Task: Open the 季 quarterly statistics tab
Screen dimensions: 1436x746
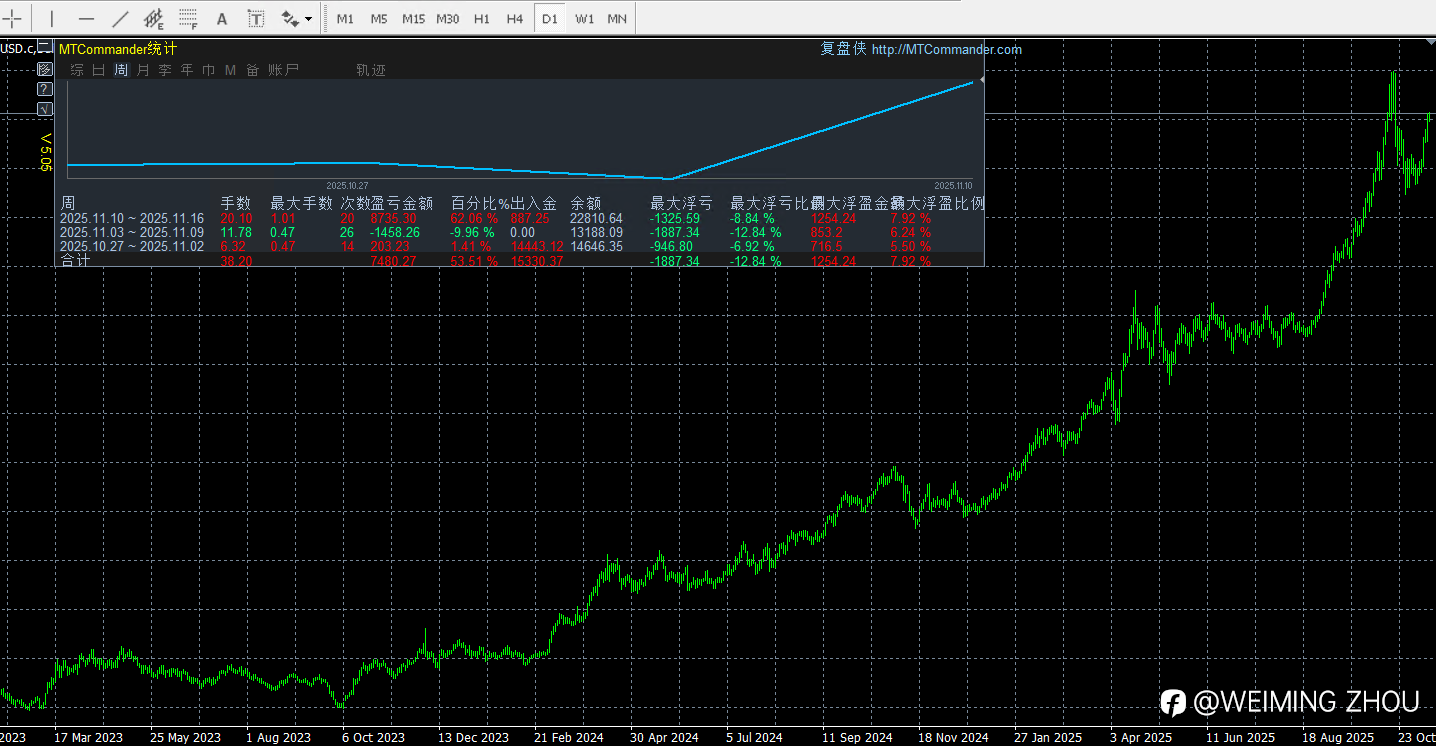Action: tap(165, 70)
